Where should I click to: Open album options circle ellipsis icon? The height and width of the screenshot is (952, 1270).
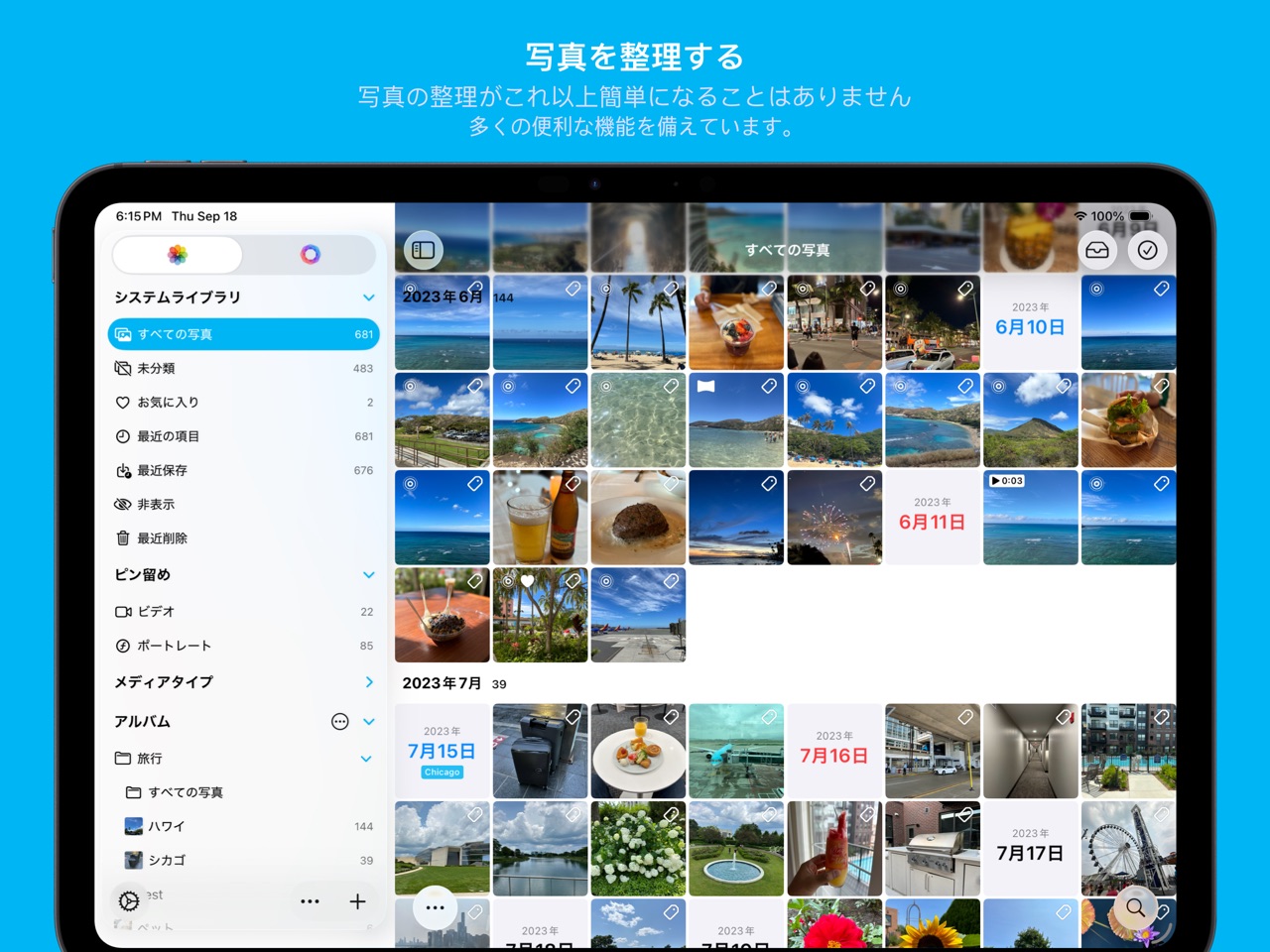[339, 721]
